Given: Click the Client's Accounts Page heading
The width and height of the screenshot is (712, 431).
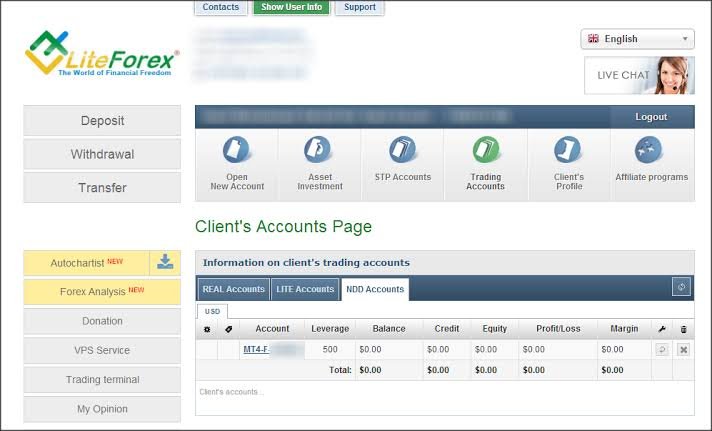Looking at the screenshot, I should point(283,226).
